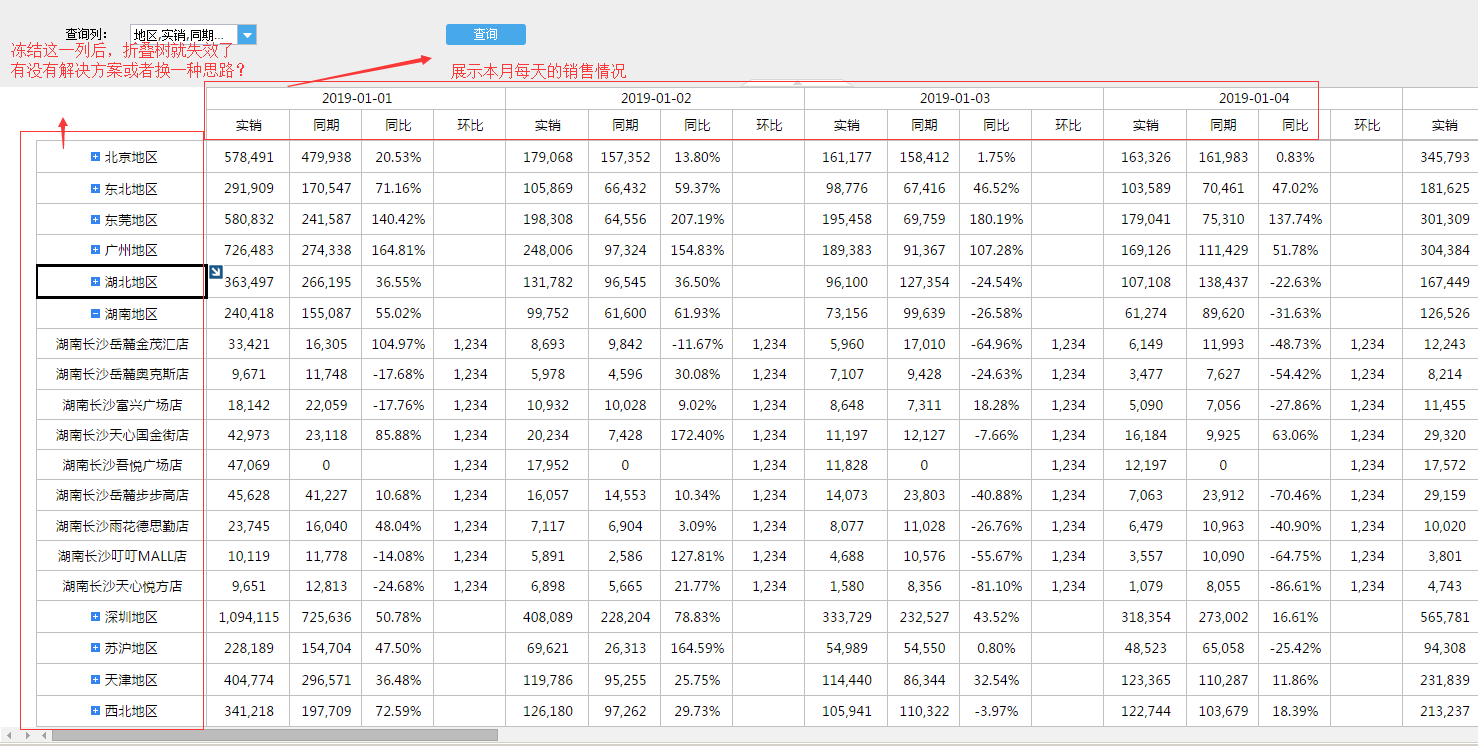Image resolution: width=1478 pixels, height=746 pixels.
Task: Click the 726,483 cell for 广州地区
Action: pos(248,250)
